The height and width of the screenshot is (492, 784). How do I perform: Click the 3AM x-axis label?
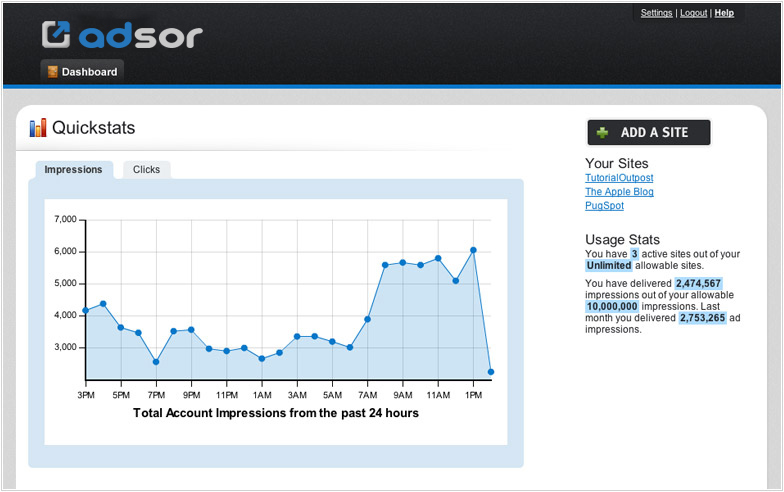(x=298, y=395)
